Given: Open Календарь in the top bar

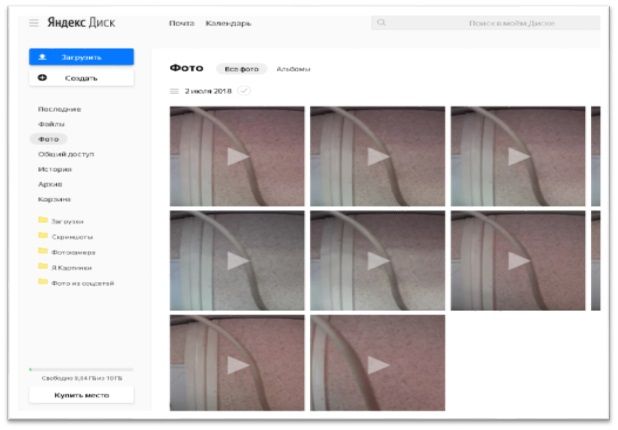Looking at the screenshot, I should 228,23.
